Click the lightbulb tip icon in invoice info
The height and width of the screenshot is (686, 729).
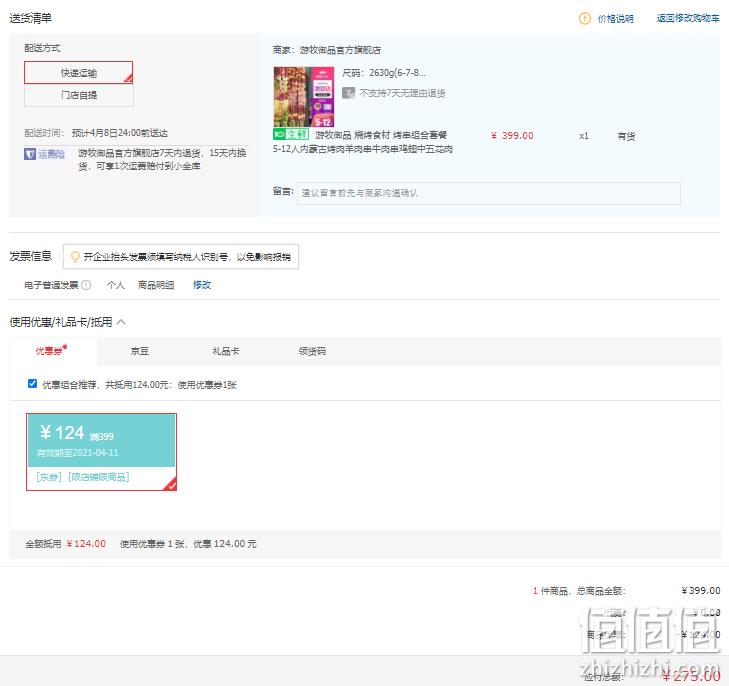click(75, 257)
